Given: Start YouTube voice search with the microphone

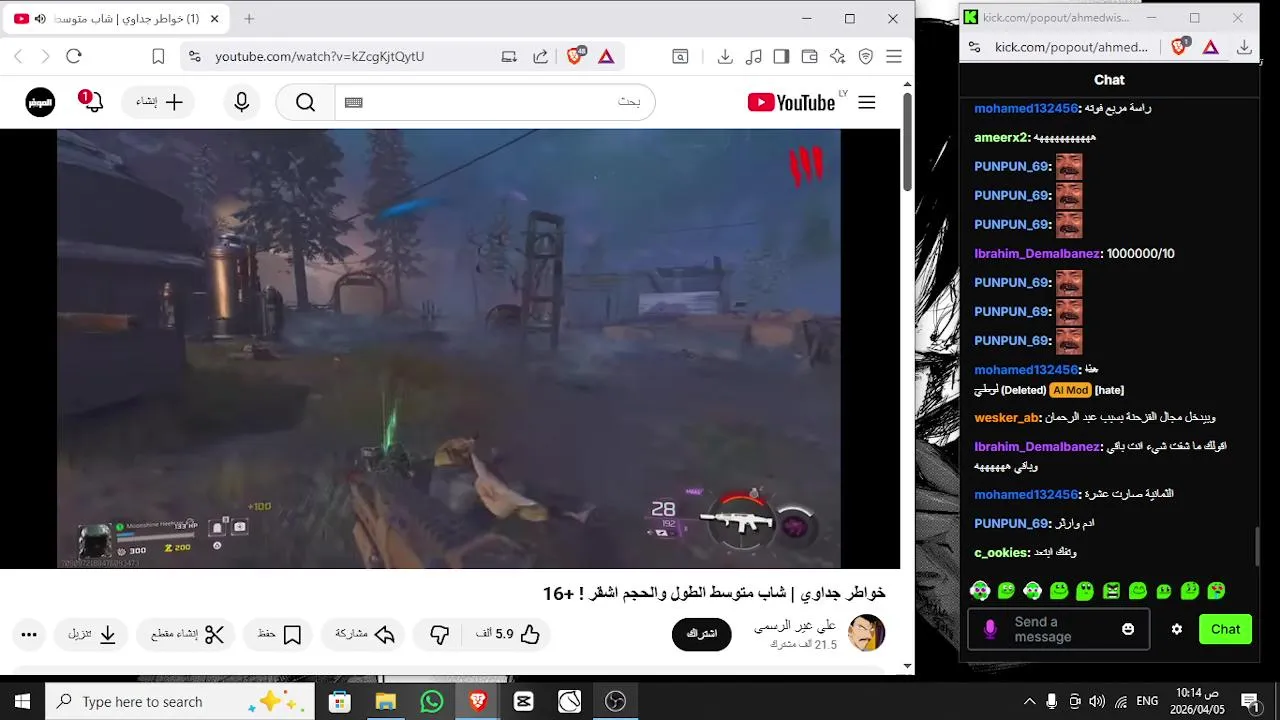Looking at the screenshot, I should tap(241, 102).
